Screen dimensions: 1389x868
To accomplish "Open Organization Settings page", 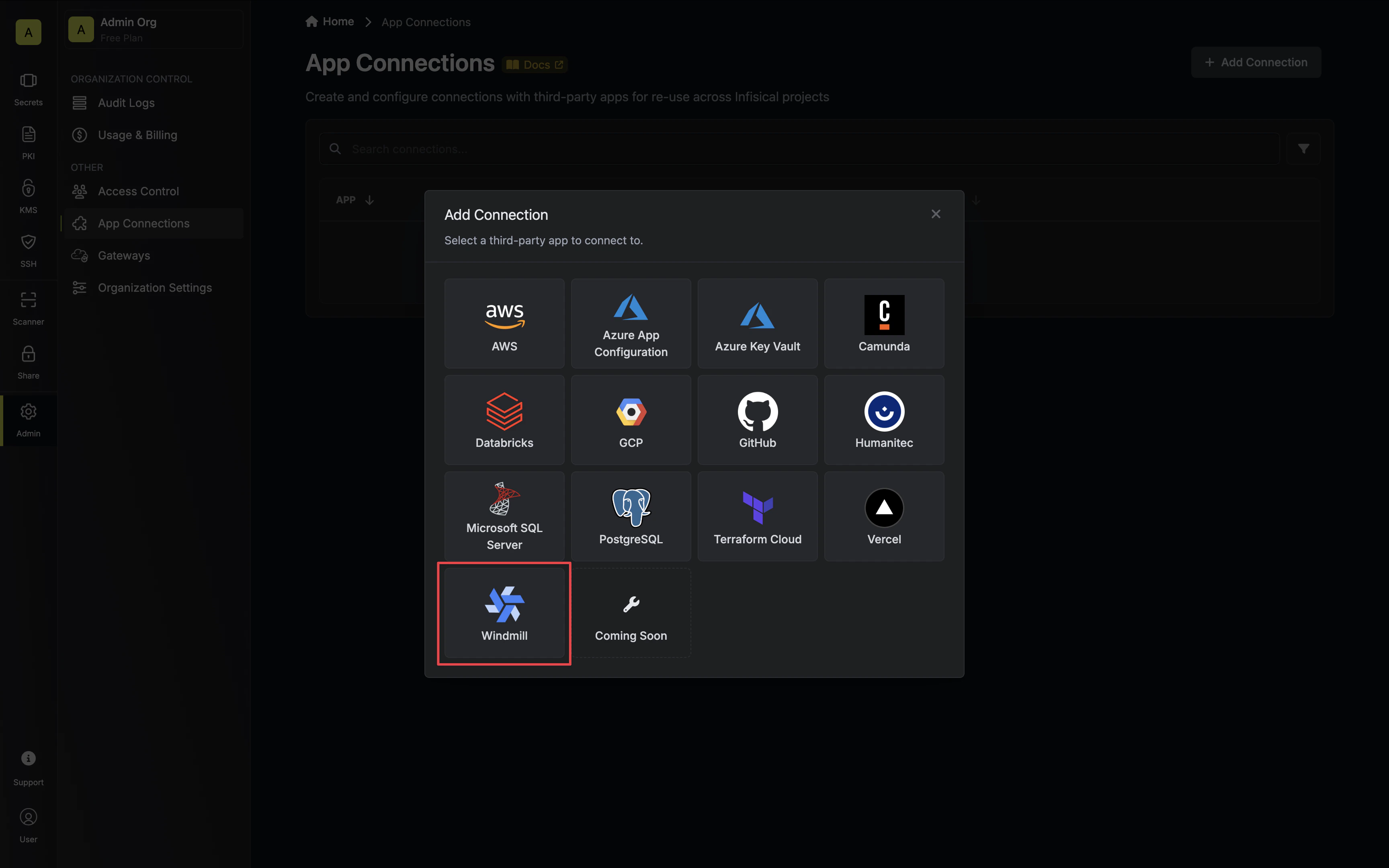I will (x=154, y=288).
